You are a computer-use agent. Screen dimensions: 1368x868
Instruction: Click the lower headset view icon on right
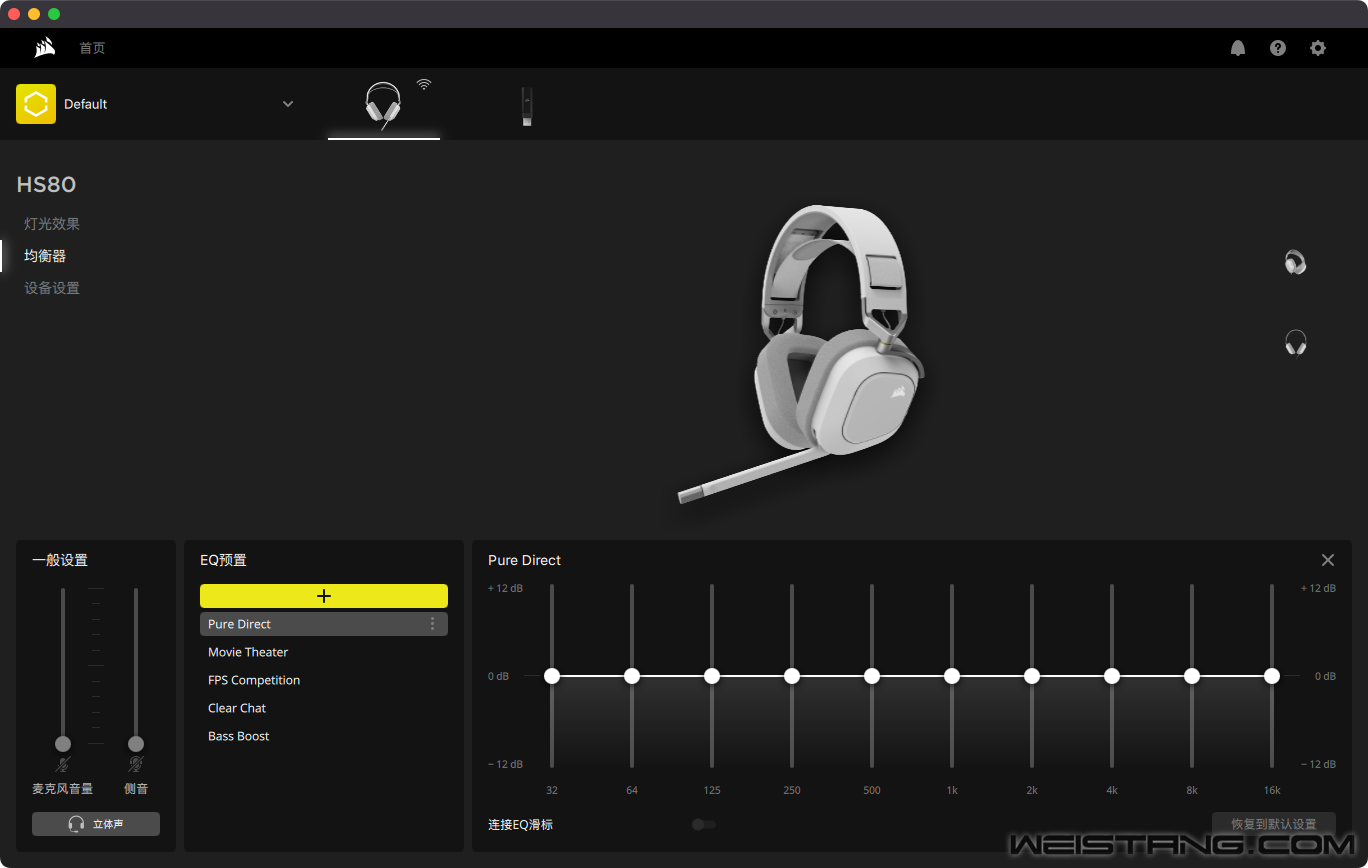tap(1295, 343)
